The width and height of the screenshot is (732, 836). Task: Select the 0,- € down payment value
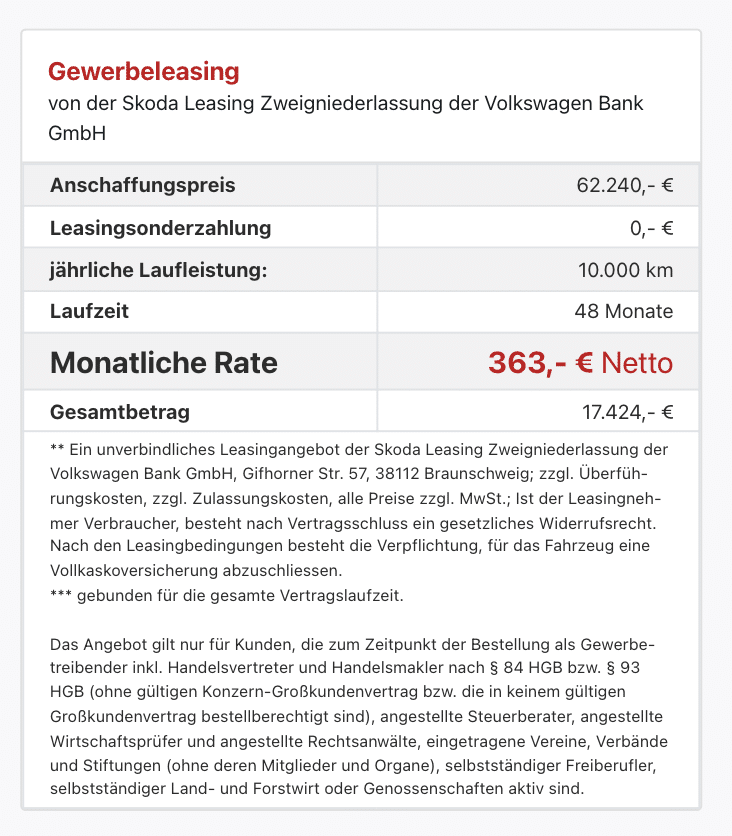[x=651, y=228]
